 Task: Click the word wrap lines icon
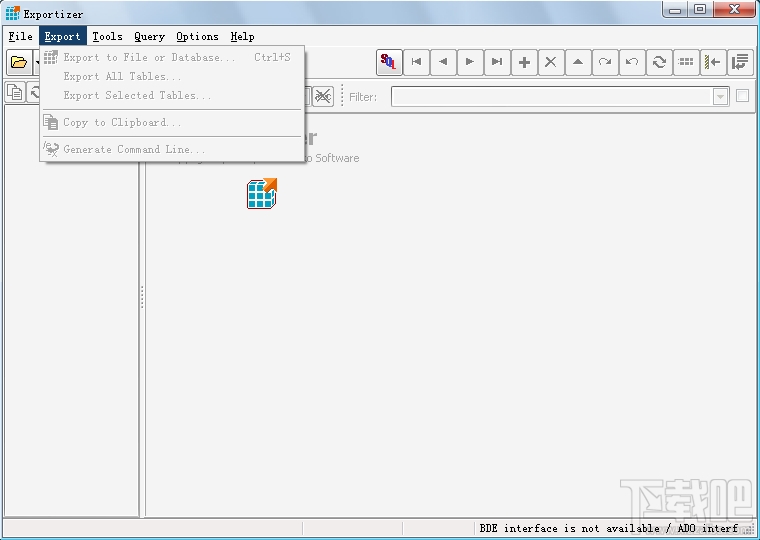point(740,62)
